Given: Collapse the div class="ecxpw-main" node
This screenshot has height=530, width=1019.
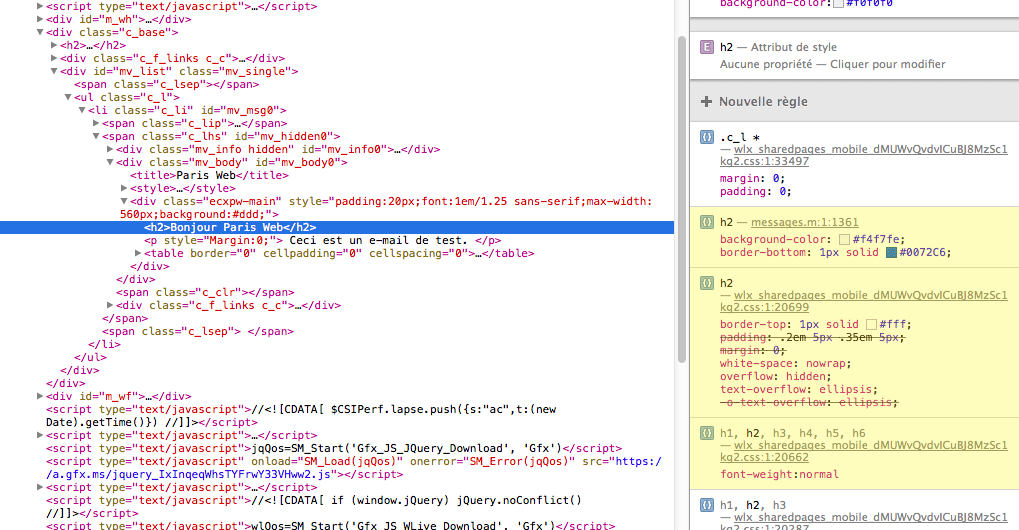Looking at the screenshot, I should click(x=124, y=201).
